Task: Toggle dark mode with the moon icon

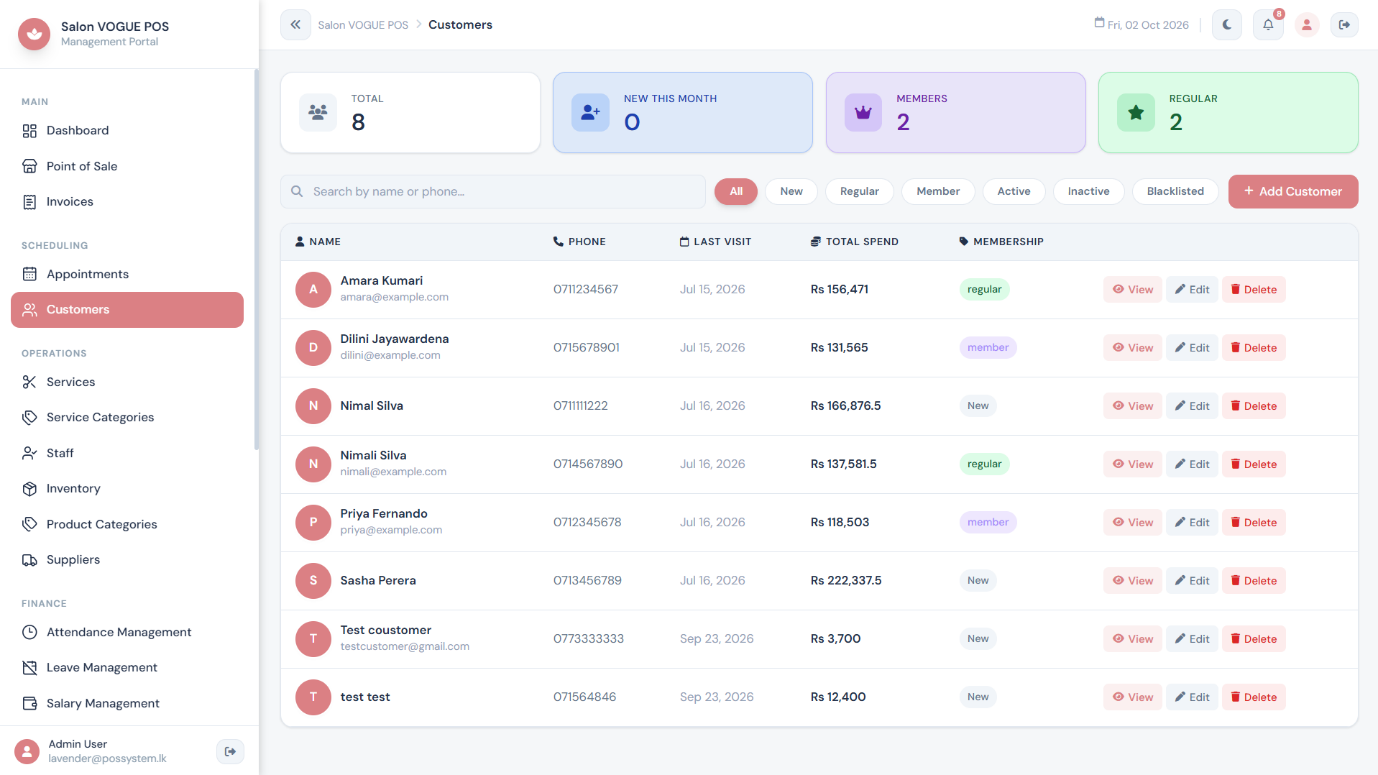Action: click(x=1227, y=25)
